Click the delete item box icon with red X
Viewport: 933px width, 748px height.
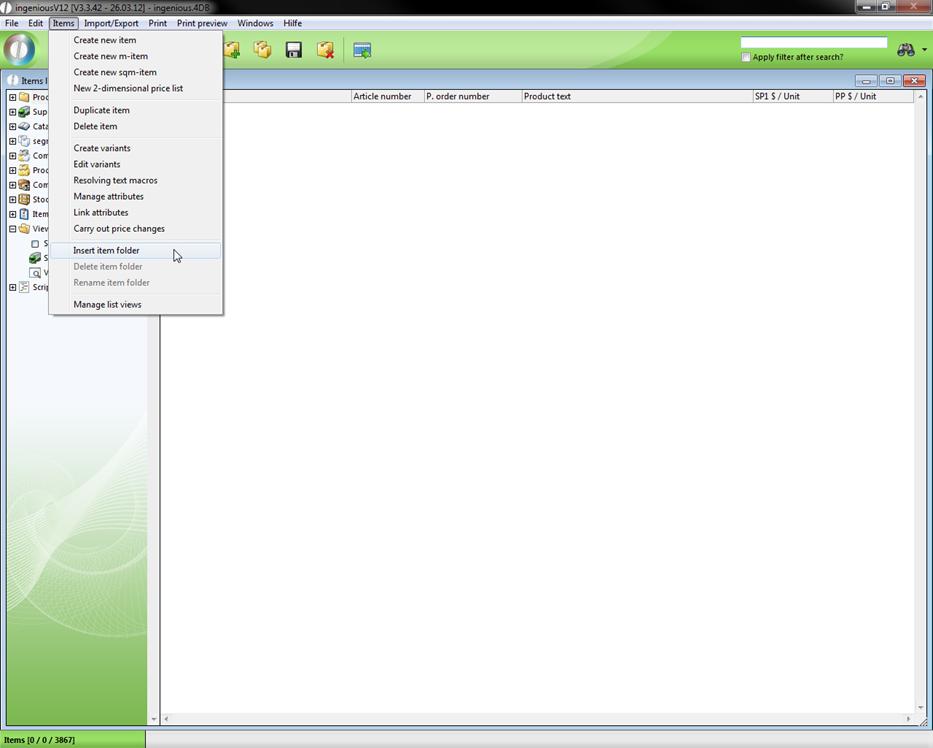(x=325, y=50)
